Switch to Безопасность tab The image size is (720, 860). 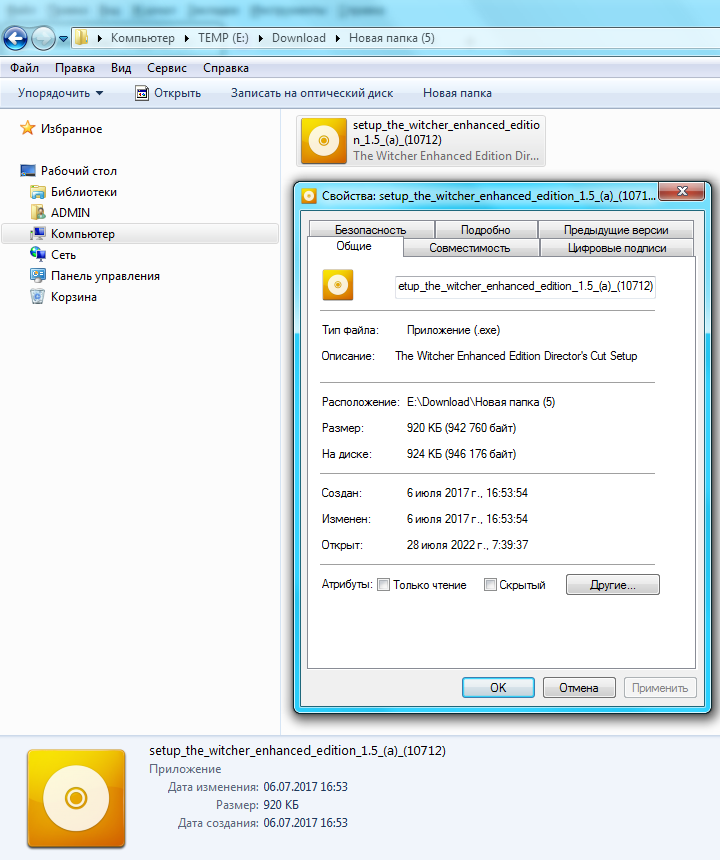[371, 229]
